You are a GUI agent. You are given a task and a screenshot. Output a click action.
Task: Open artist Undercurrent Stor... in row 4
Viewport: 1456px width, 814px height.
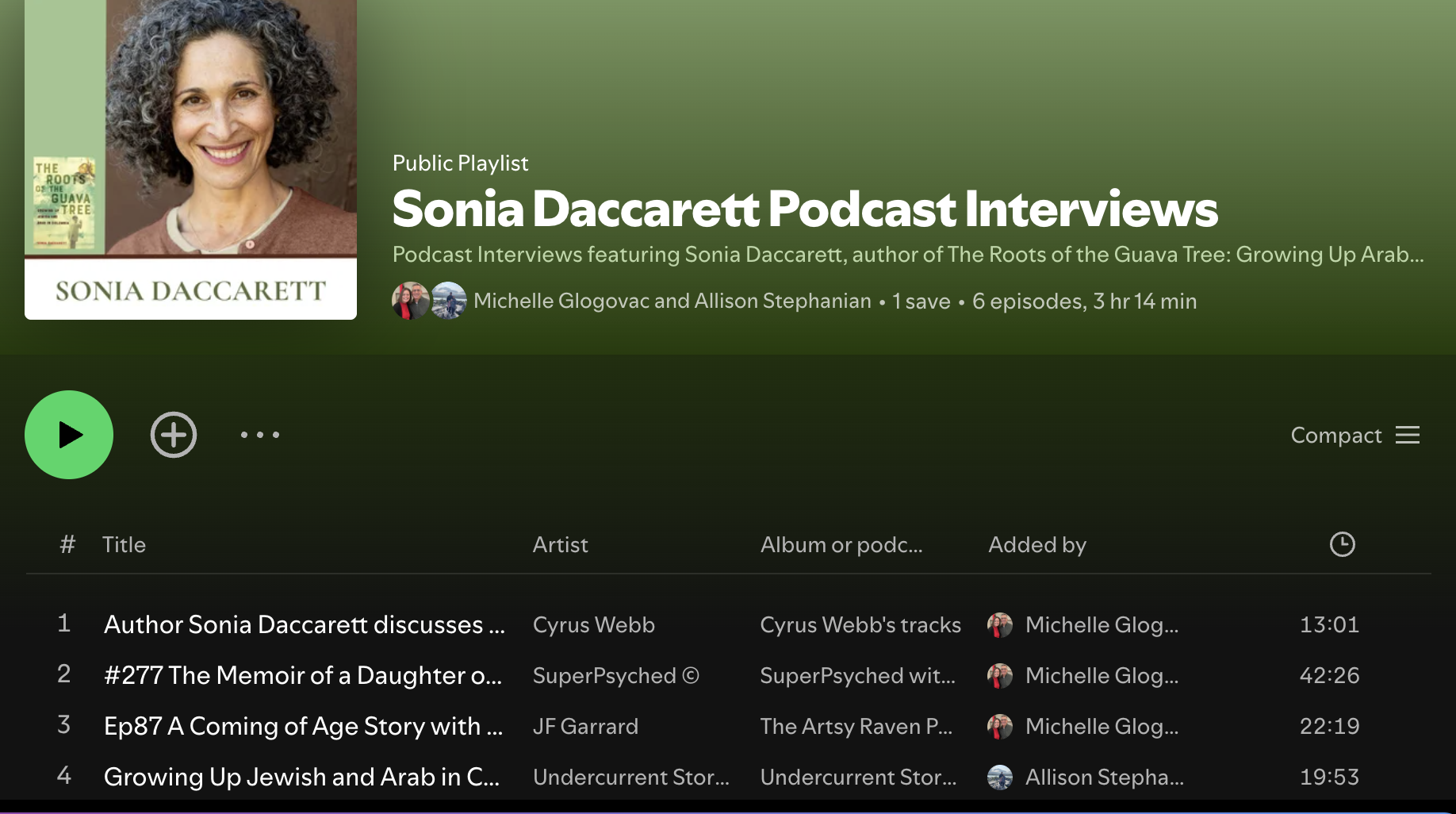point(631,777)
